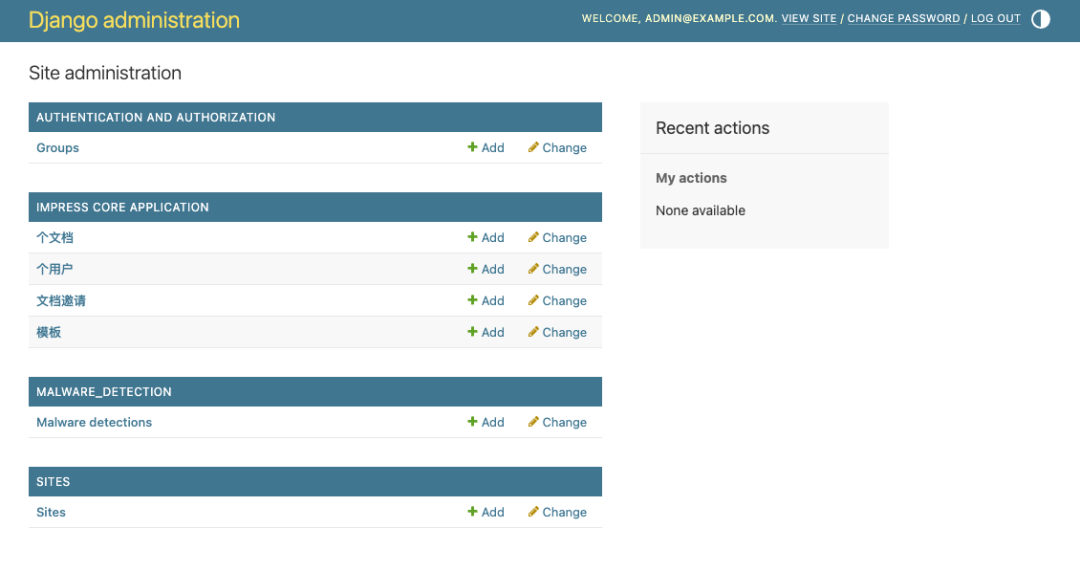Open the SITES section header
The height and width of the screenshot is (572, 1080).
click(x=53, y=482)
